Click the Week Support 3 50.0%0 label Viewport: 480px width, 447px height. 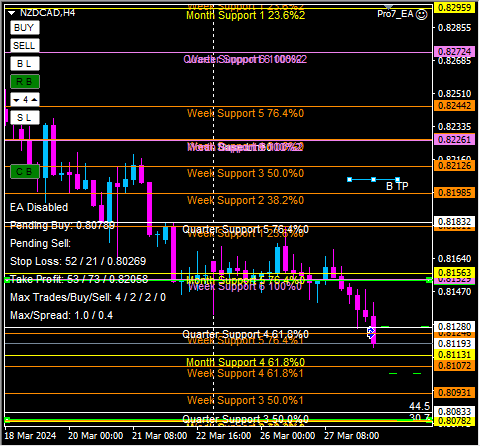tap(246, 173)
